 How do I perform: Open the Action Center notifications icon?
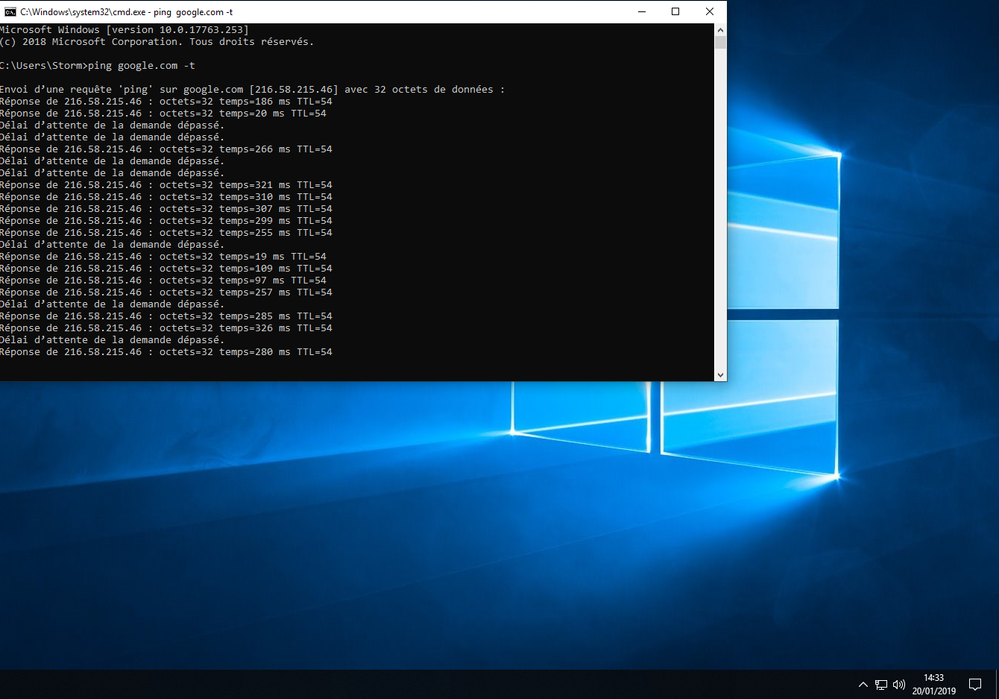pyautogui.click(x=975, y=685)
